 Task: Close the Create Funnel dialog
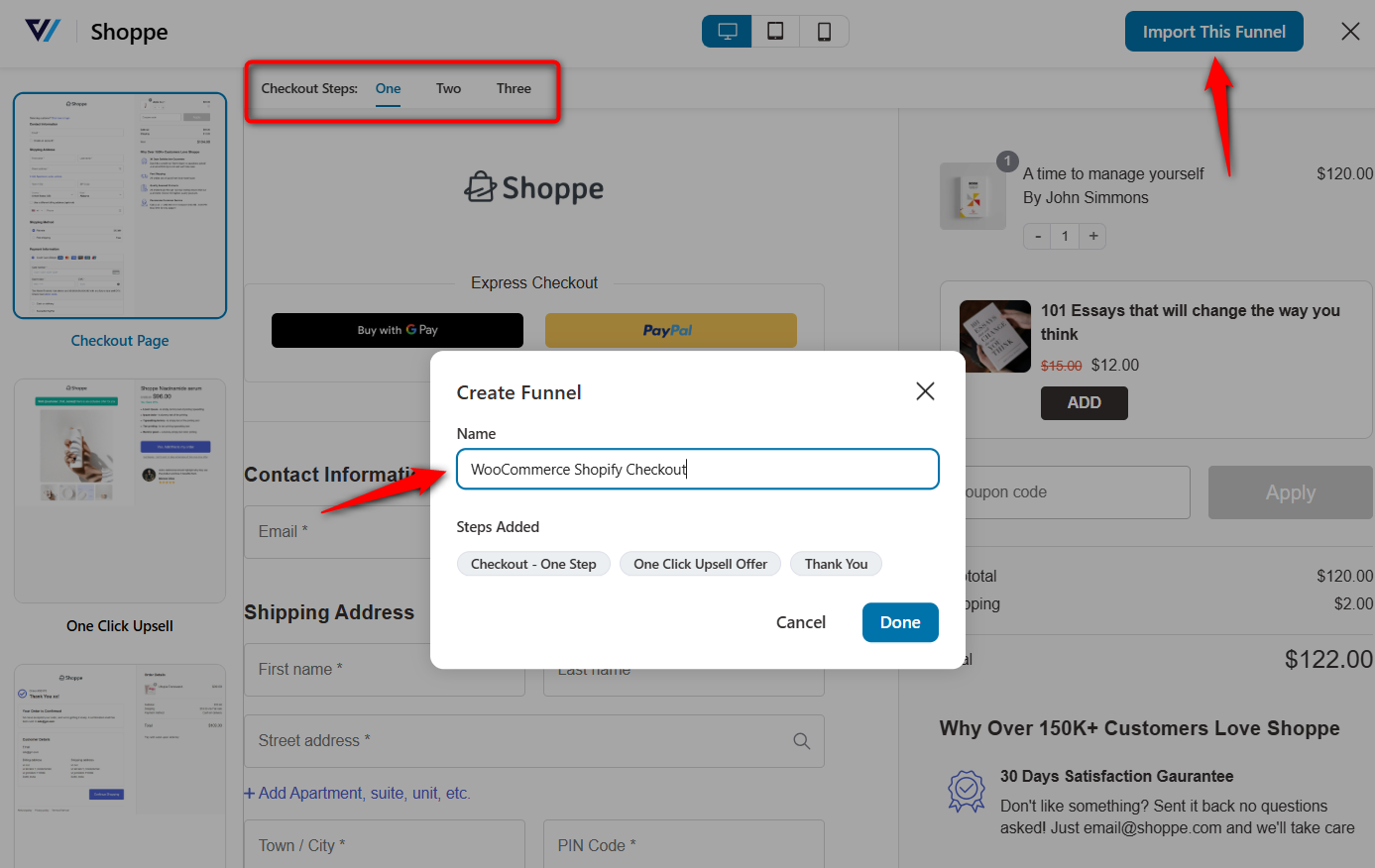[x=925, y=391]
